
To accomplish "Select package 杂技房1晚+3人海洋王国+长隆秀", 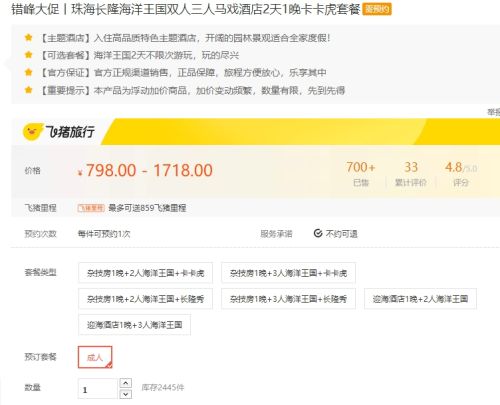I will tap(288, 299).
